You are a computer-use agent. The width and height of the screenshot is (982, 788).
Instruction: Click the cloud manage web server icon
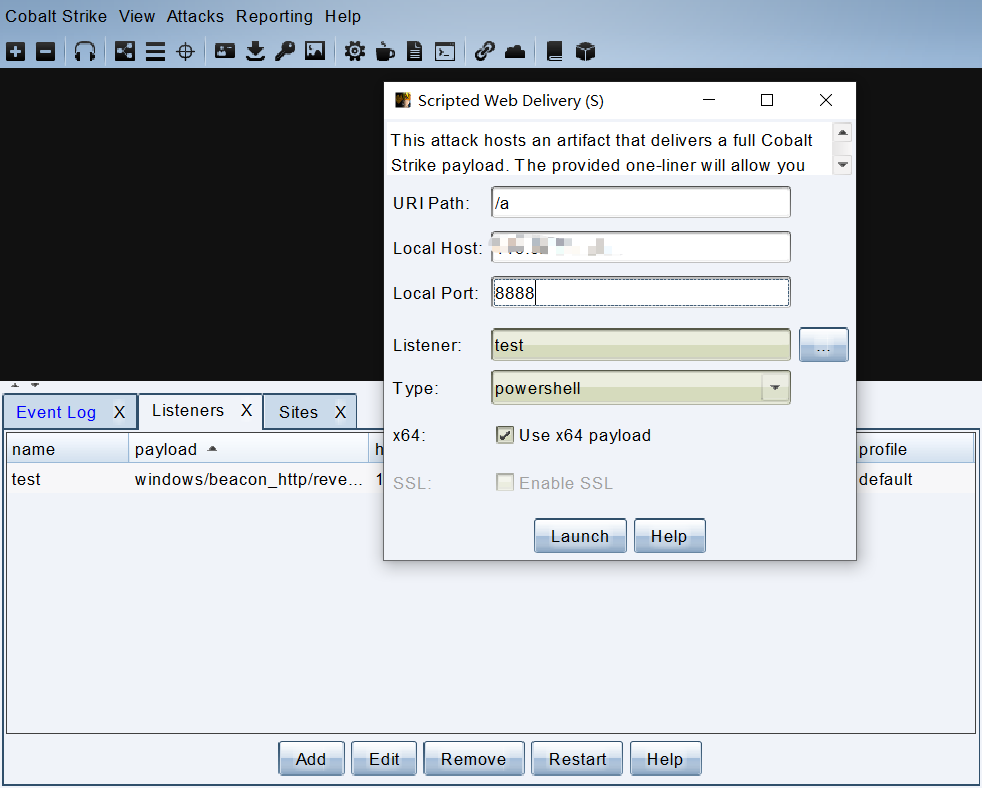515,51
